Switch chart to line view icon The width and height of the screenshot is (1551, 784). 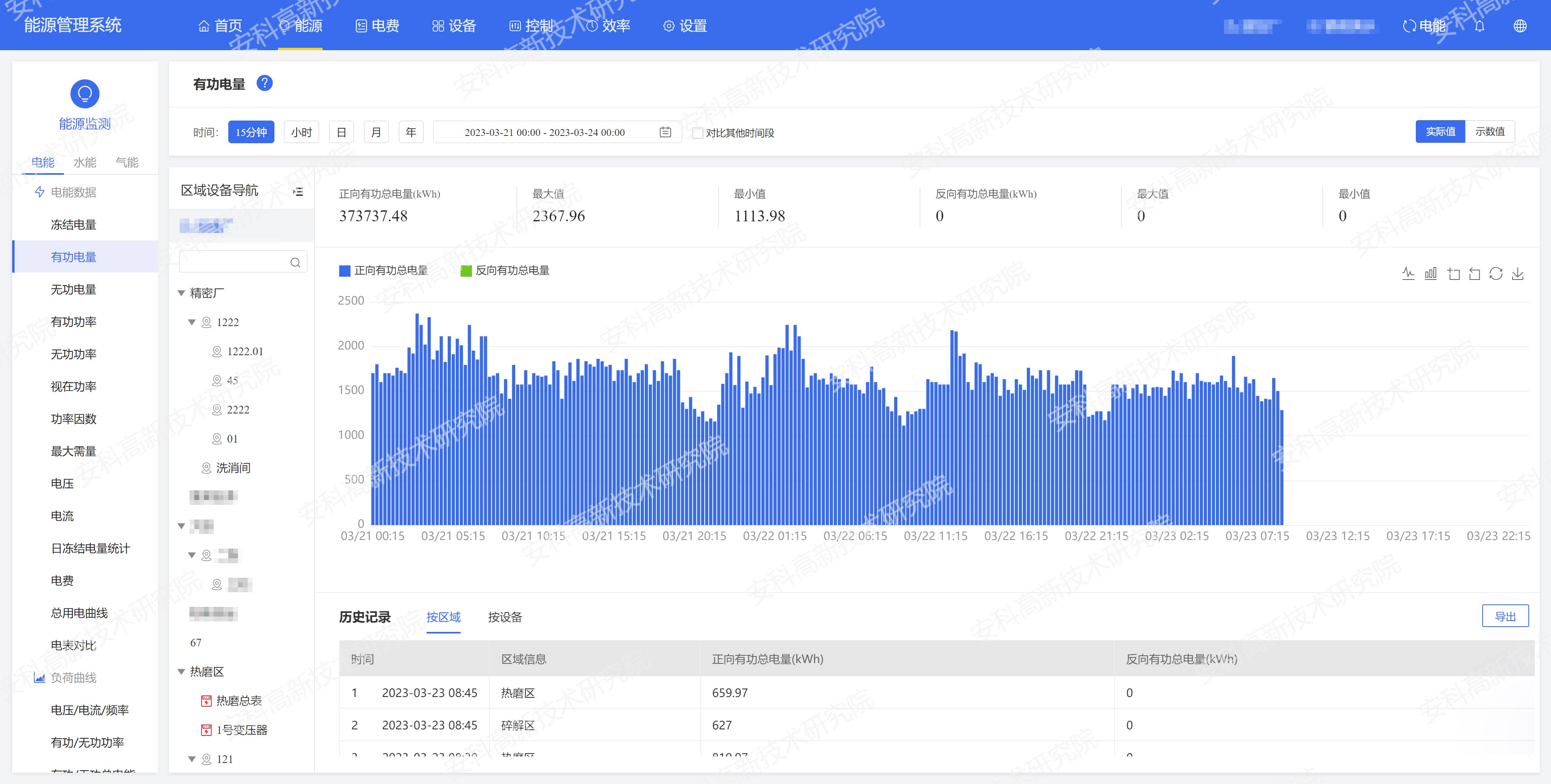pyautogui.click(x=1408, y=274)
